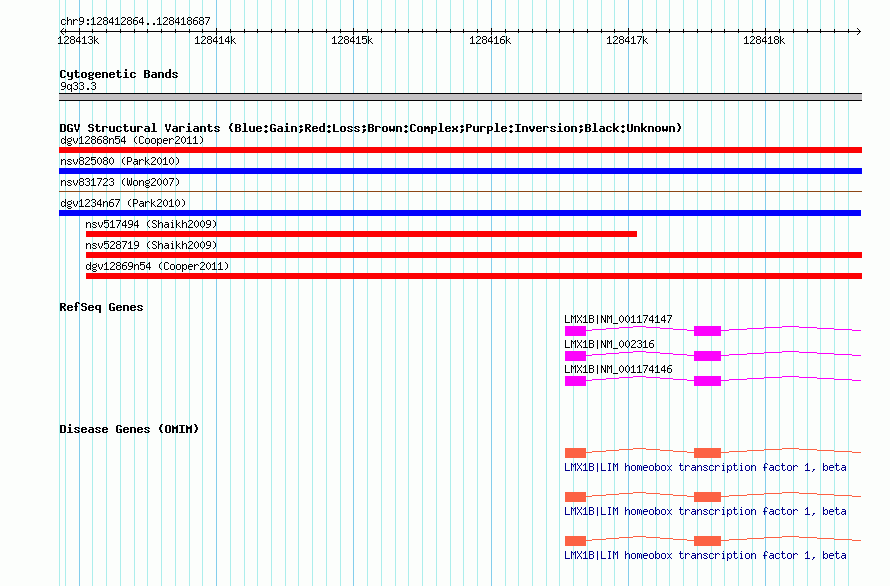
Task: Click second orange exon of bottom OMIM gene
Action: pyautogui.click(x=707, y=541)
